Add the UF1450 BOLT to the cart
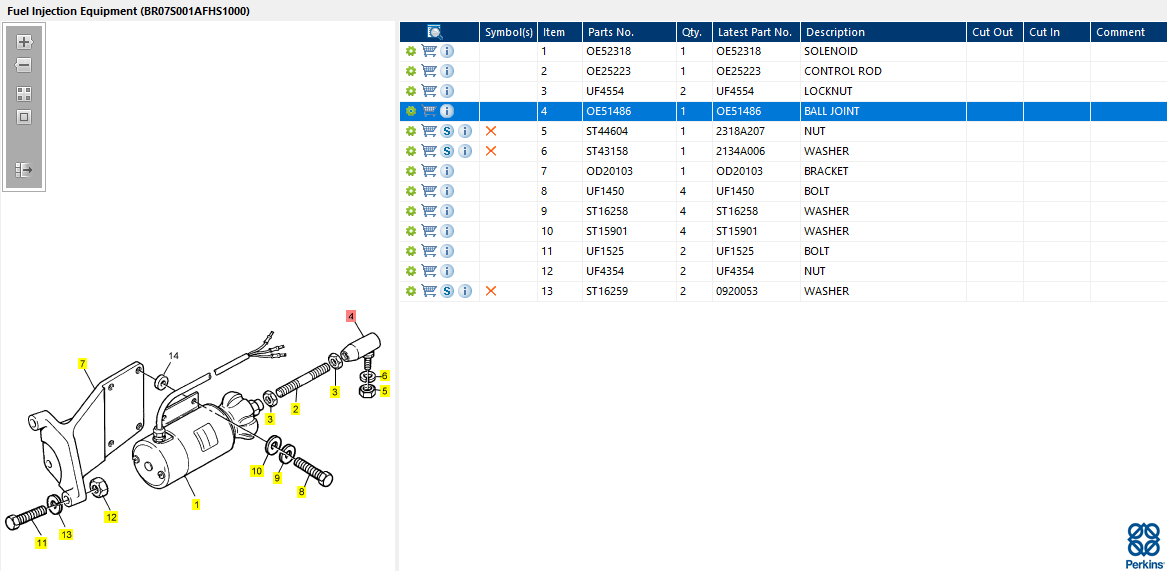Image resolution: width=1167 pixels, height=571 pixels. point(429,191)
